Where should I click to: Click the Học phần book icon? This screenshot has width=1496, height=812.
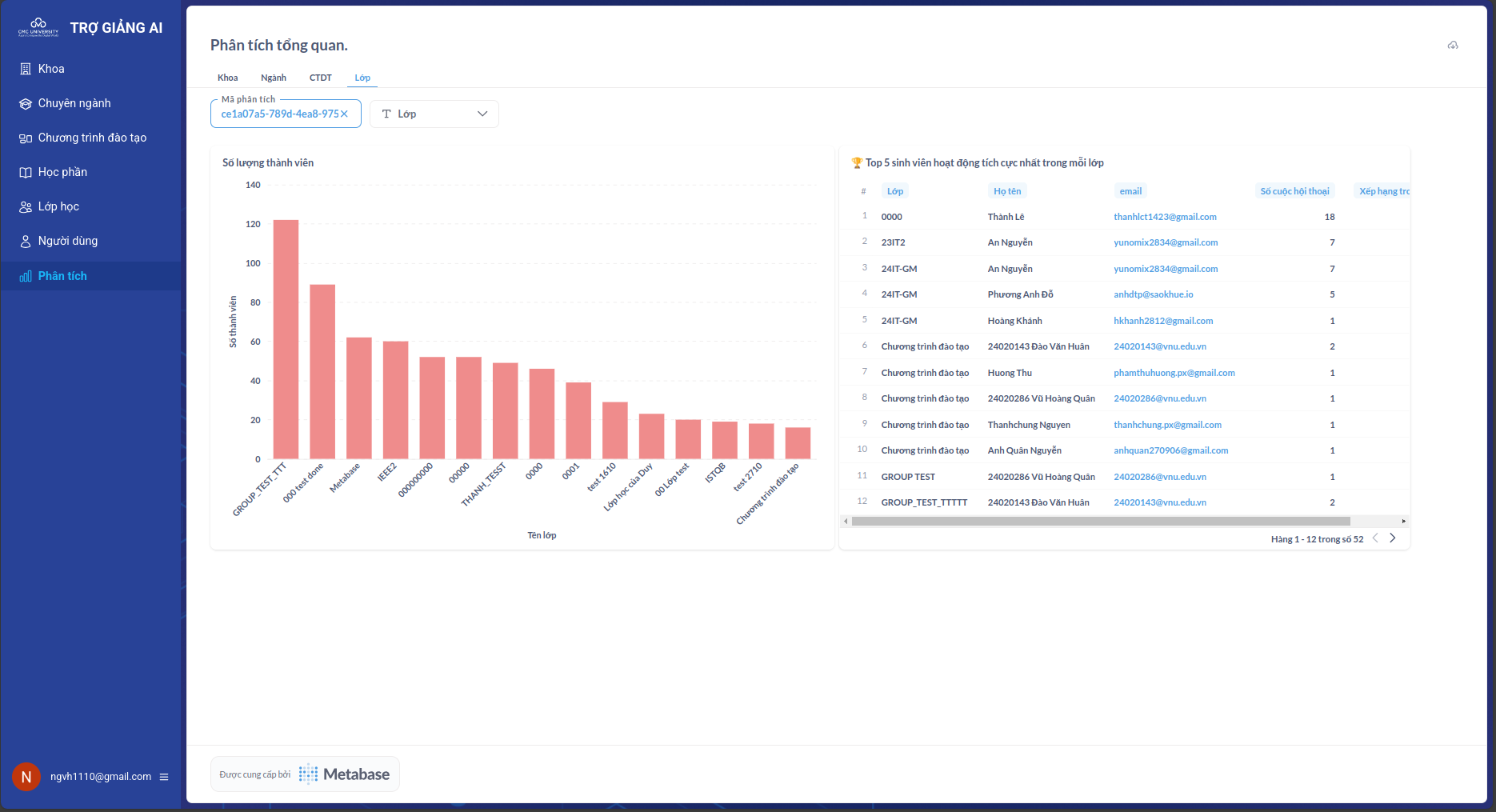point(26,172)
